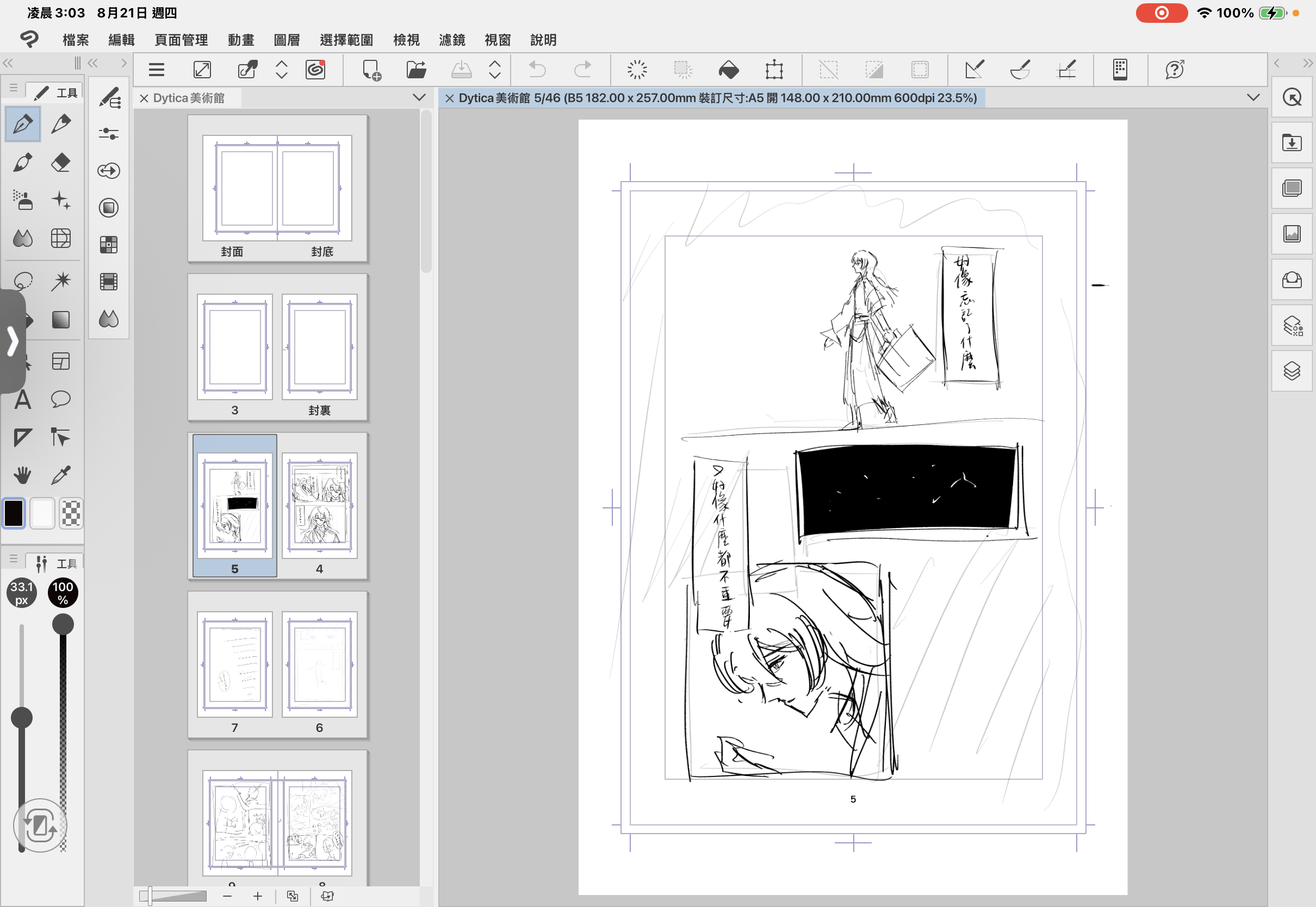Open the 濾鏡 menu
The image size is (1316, 907).
pos(452,40)
